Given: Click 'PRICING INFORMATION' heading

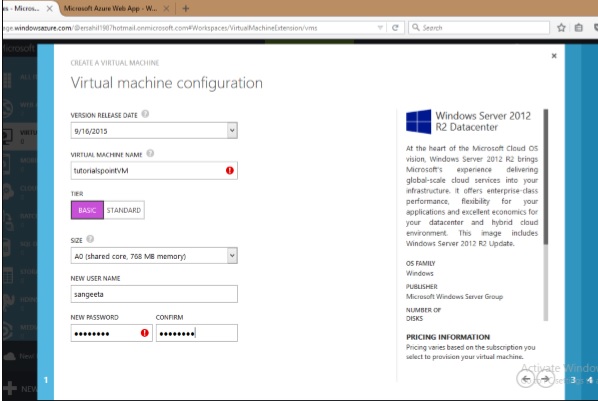Looking at the screenshot, I should (448, 337).
